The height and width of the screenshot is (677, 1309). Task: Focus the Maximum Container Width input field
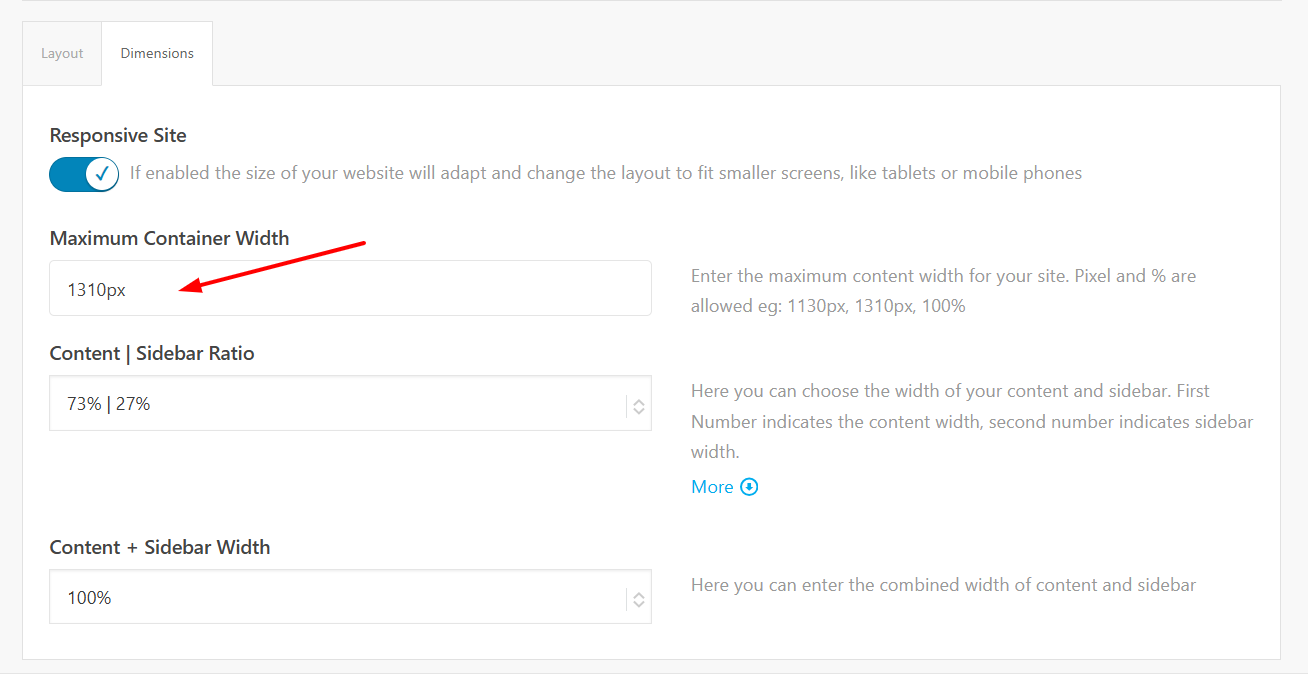[x=350, y=289]
